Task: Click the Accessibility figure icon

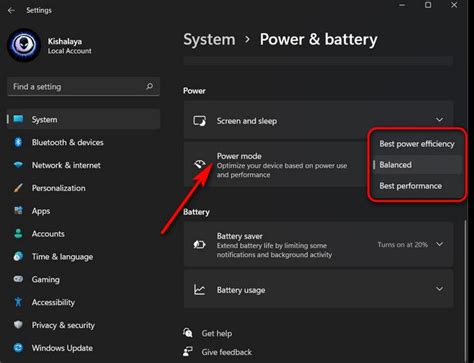Action: (x=18, y=302)
